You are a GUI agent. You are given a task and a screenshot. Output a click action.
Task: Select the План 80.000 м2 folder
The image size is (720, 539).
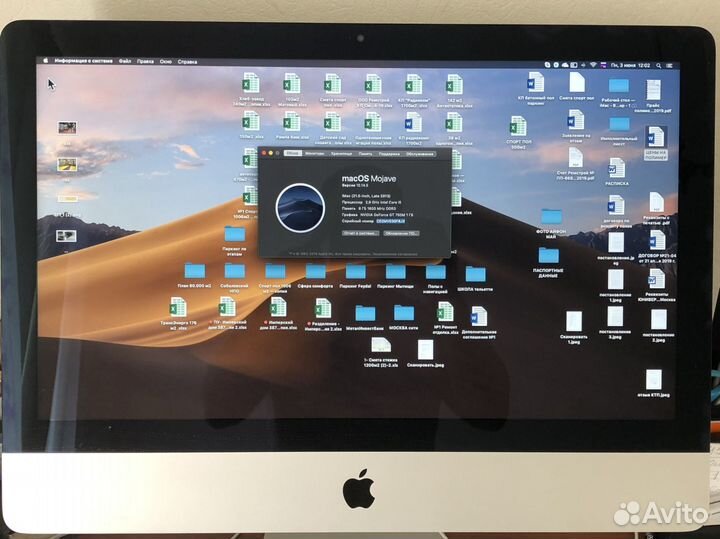(194, 275)
